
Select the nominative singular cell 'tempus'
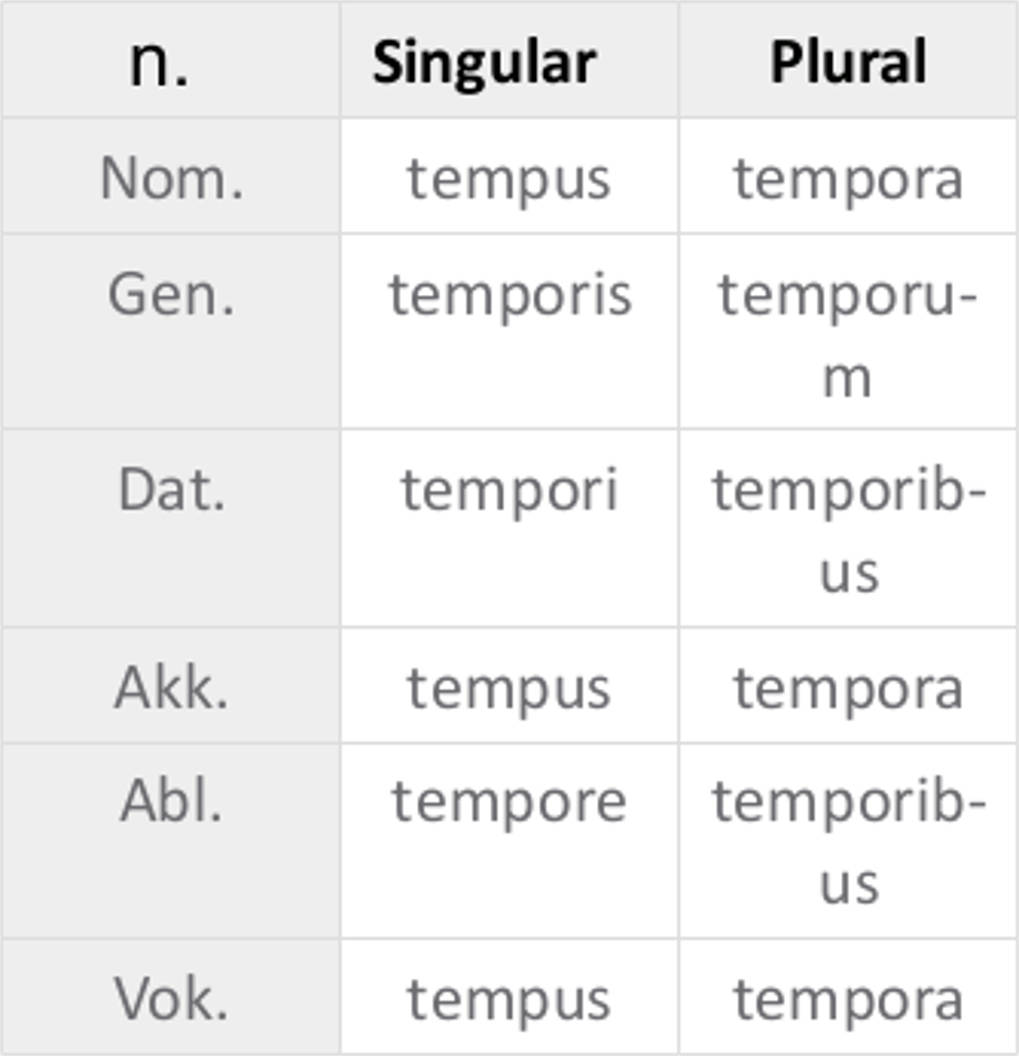pyautogui.click(x=508, y=179)
